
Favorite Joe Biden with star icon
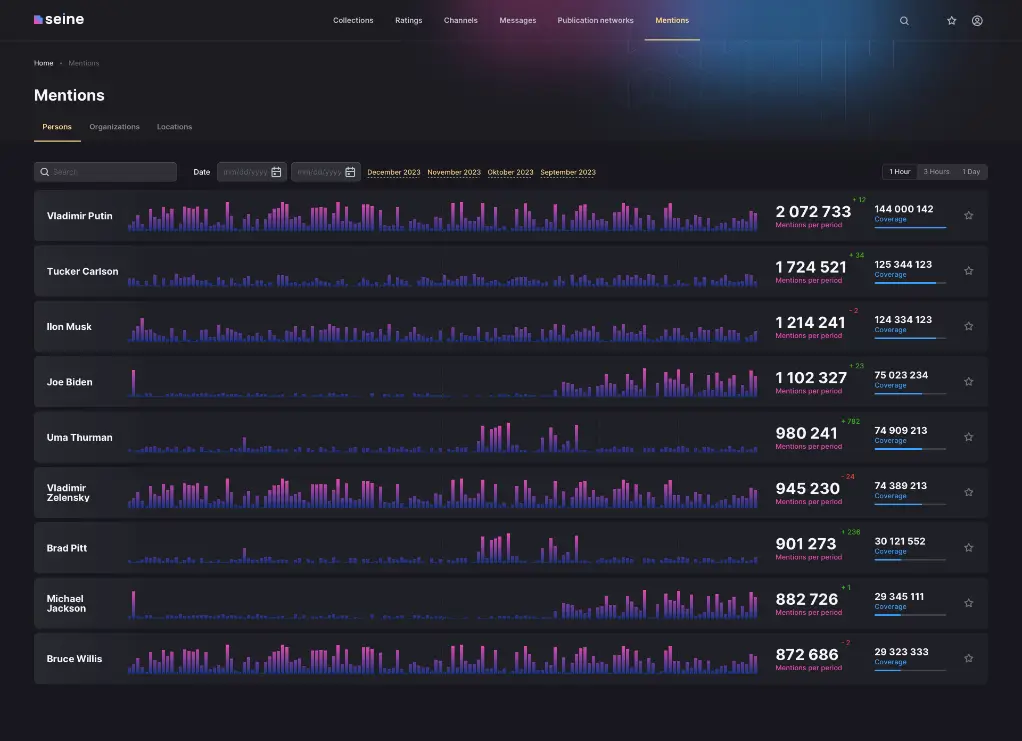(x=969, y=382)
